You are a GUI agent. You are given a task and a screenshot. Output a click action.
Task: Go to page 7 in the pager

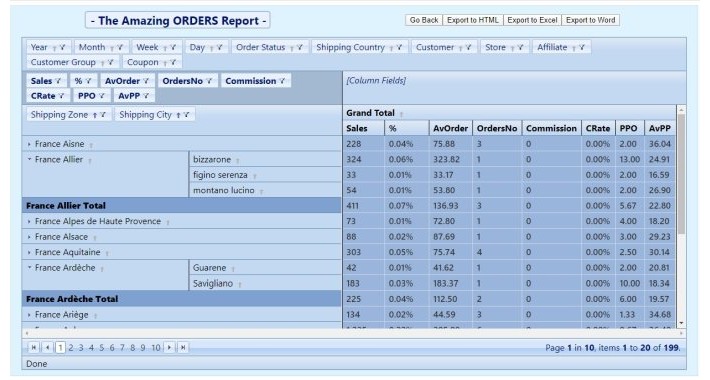[x=122, y=348]
